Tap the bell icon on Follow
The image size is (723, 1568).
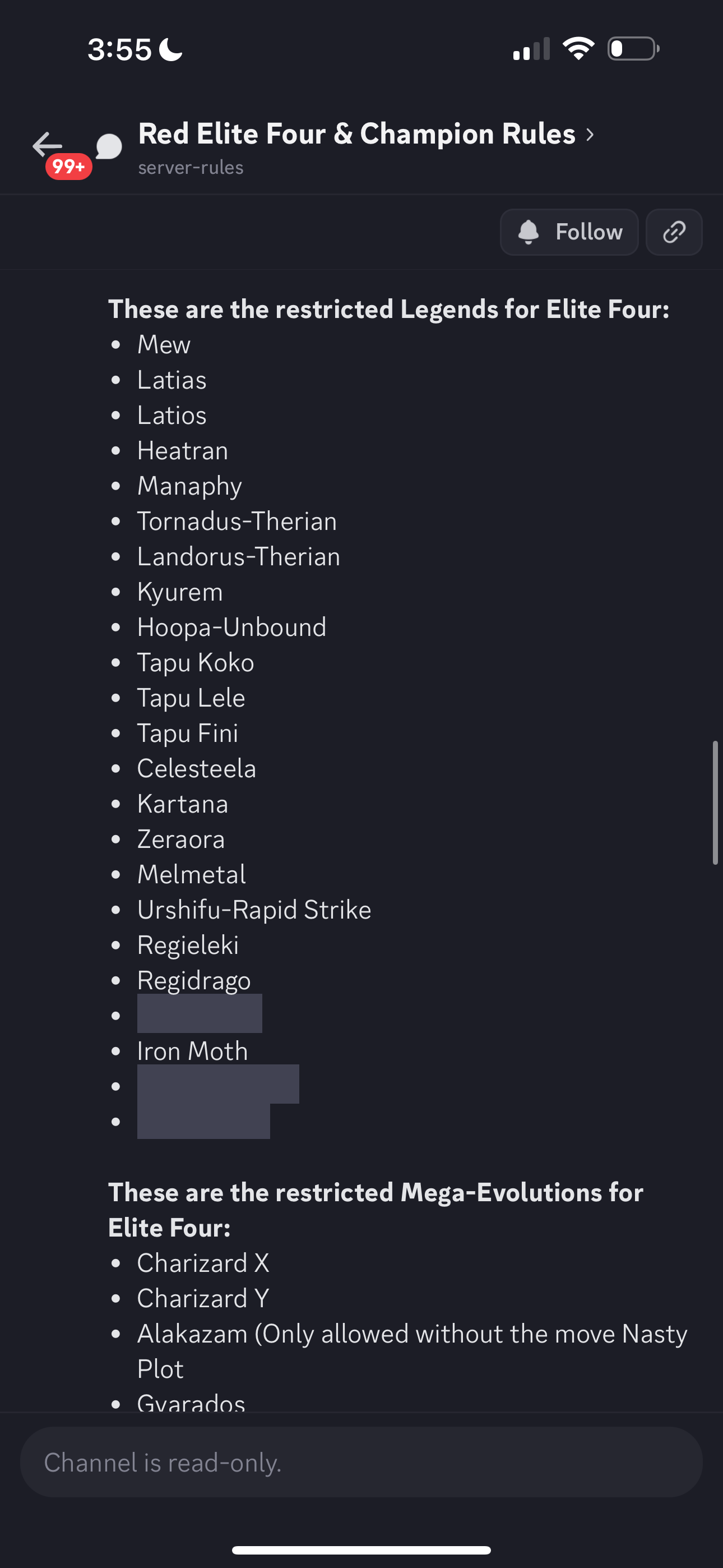[x=529, y=232]
